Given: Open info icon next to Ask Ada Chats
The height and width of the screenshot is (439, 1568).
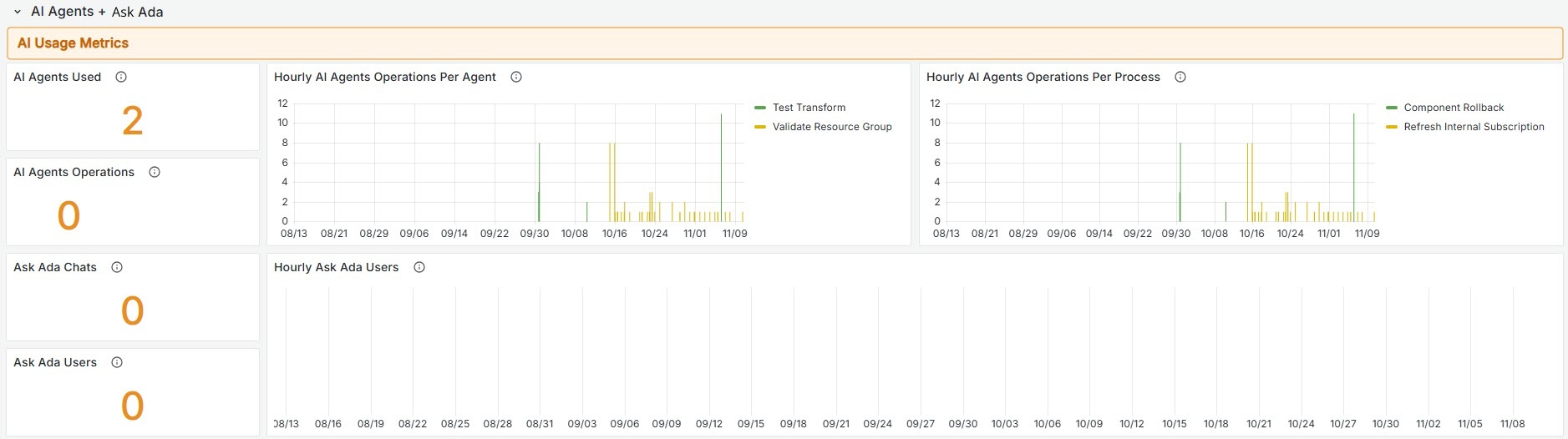Looking at the screenshot, I should coord(117,267).
